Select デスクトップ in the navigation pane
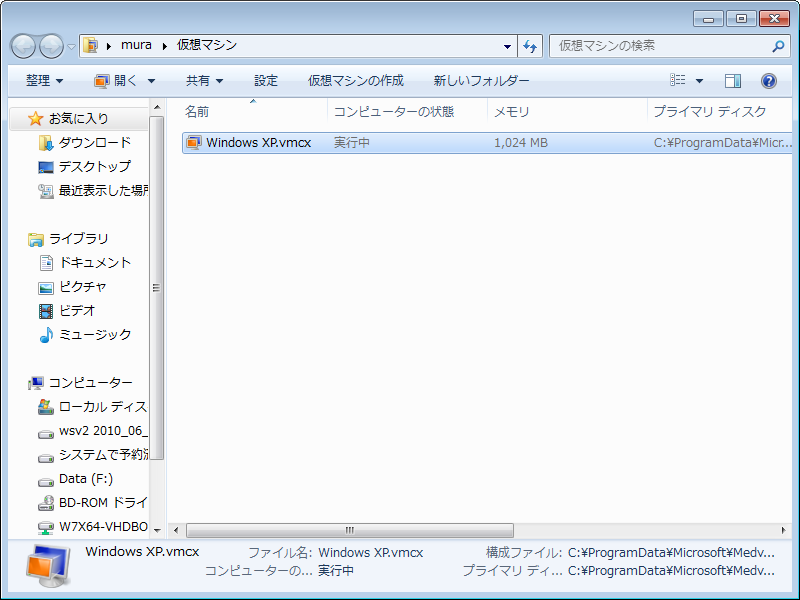Image resolution: width=800 pixels, height=600 pixels. point(94,167)
